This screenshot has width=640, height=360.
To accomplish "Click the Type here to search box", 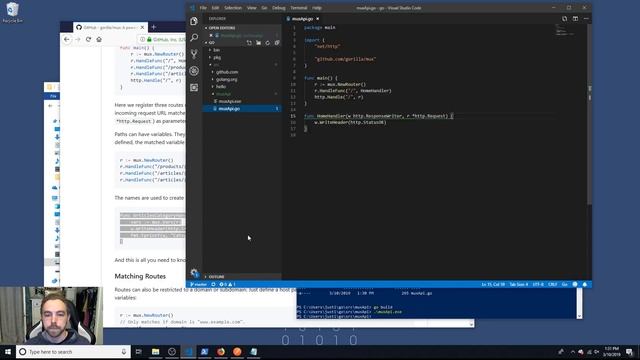I will [73, 351].
